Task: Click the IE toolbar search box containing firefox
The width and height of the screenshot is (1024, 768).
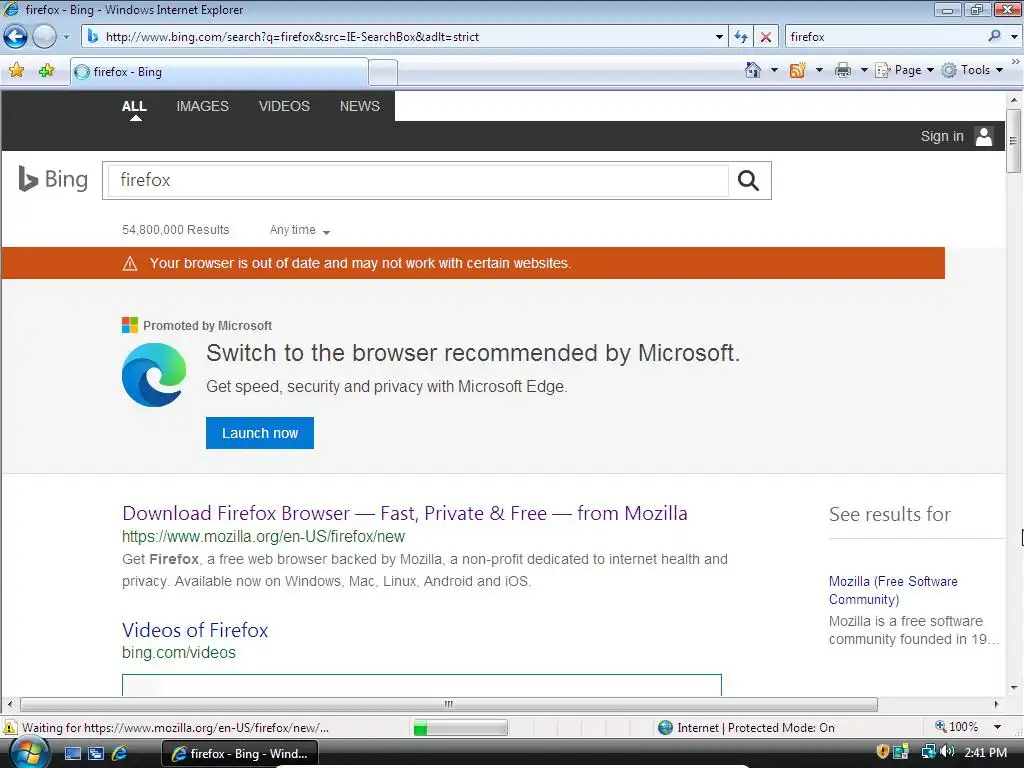Action: tap(885, 37)
